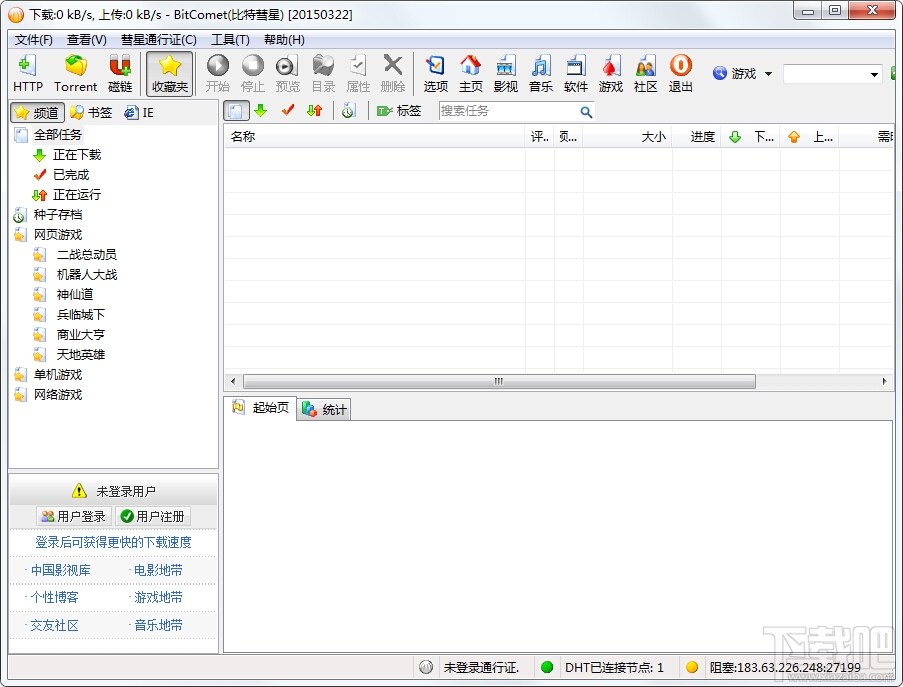Select 正在下载 in the tree
Viewport: 903px width, 687px height.
click(77, 155)
